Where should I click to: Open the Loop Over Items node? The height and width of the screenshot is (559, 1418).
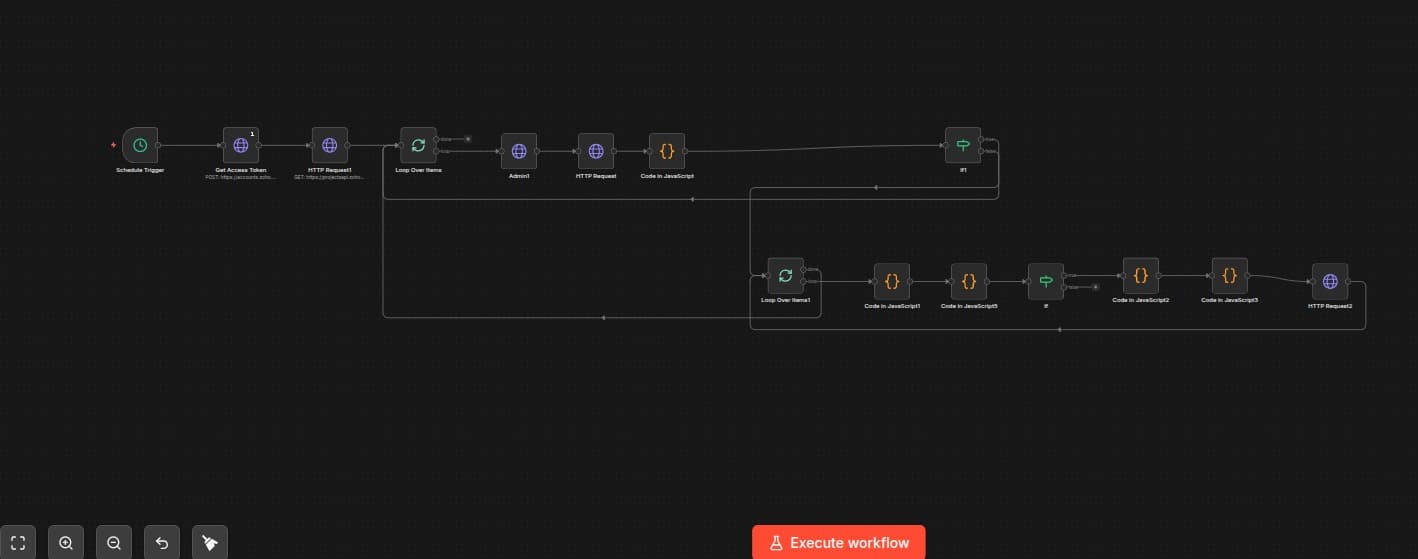(x=418, y=146)
